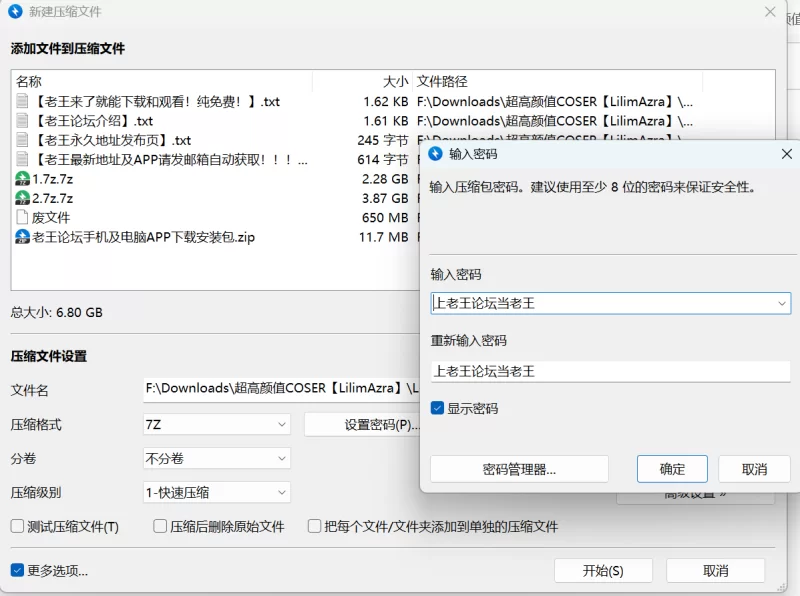Click the 1.7z.7z archive file icon
Viewport: 800px width, 596px height.
point(22,179)
